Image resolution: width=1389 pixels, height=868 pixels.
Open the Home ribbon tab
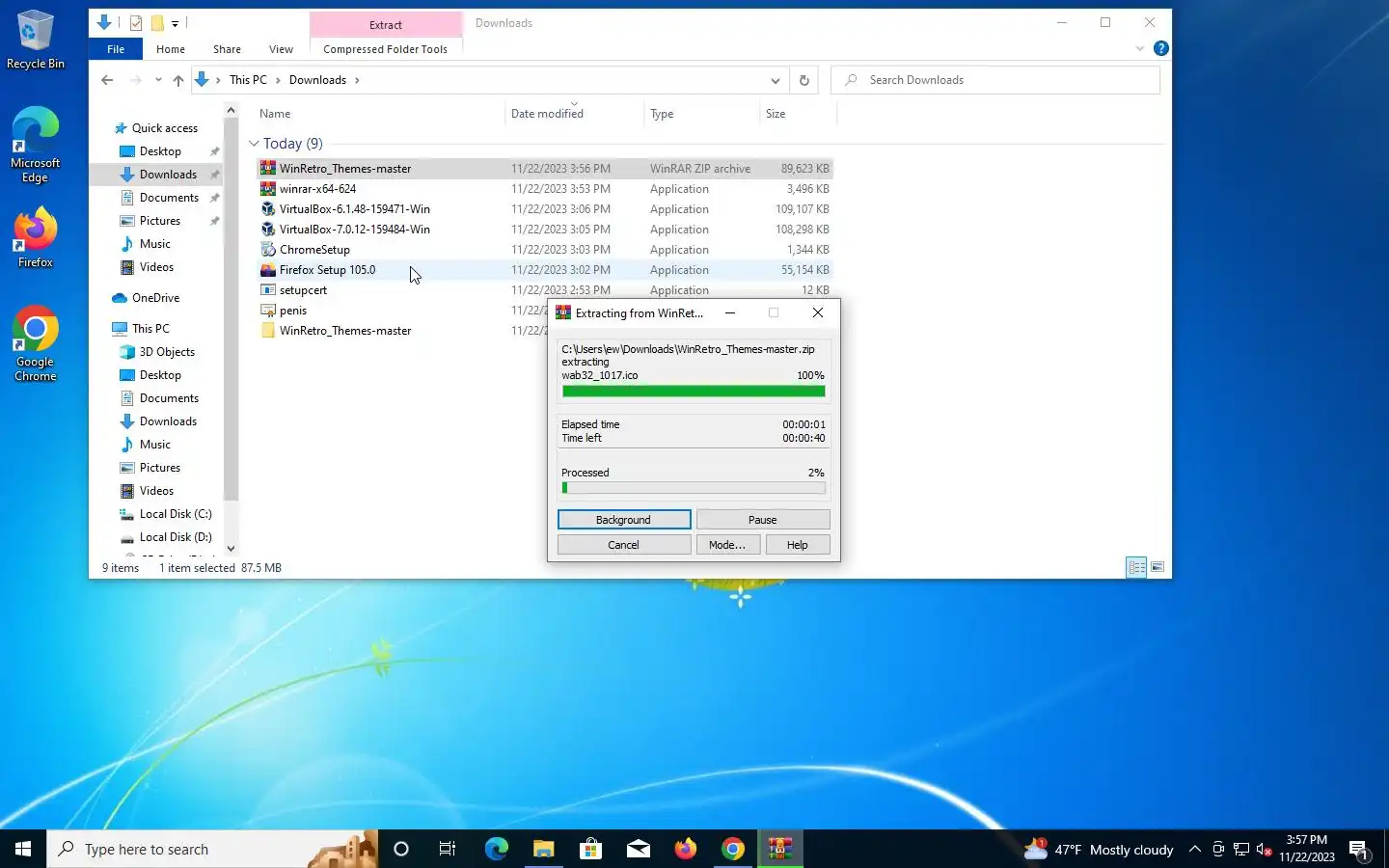(x=171, y=49)
